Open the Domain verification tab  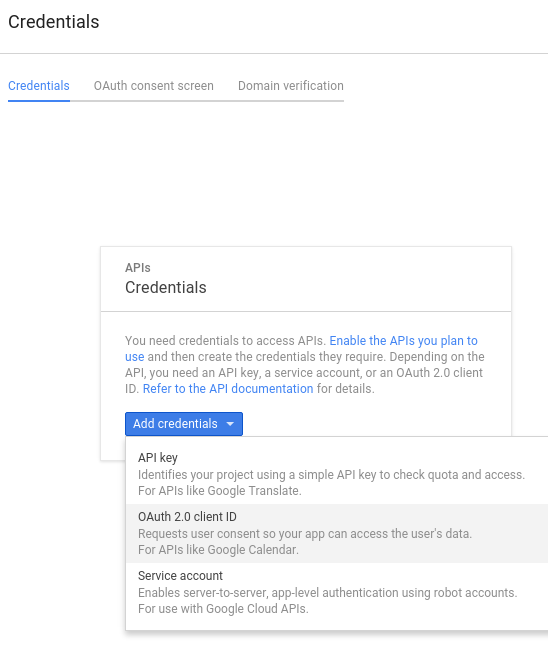pyautogui.click(x=291, y=86)
